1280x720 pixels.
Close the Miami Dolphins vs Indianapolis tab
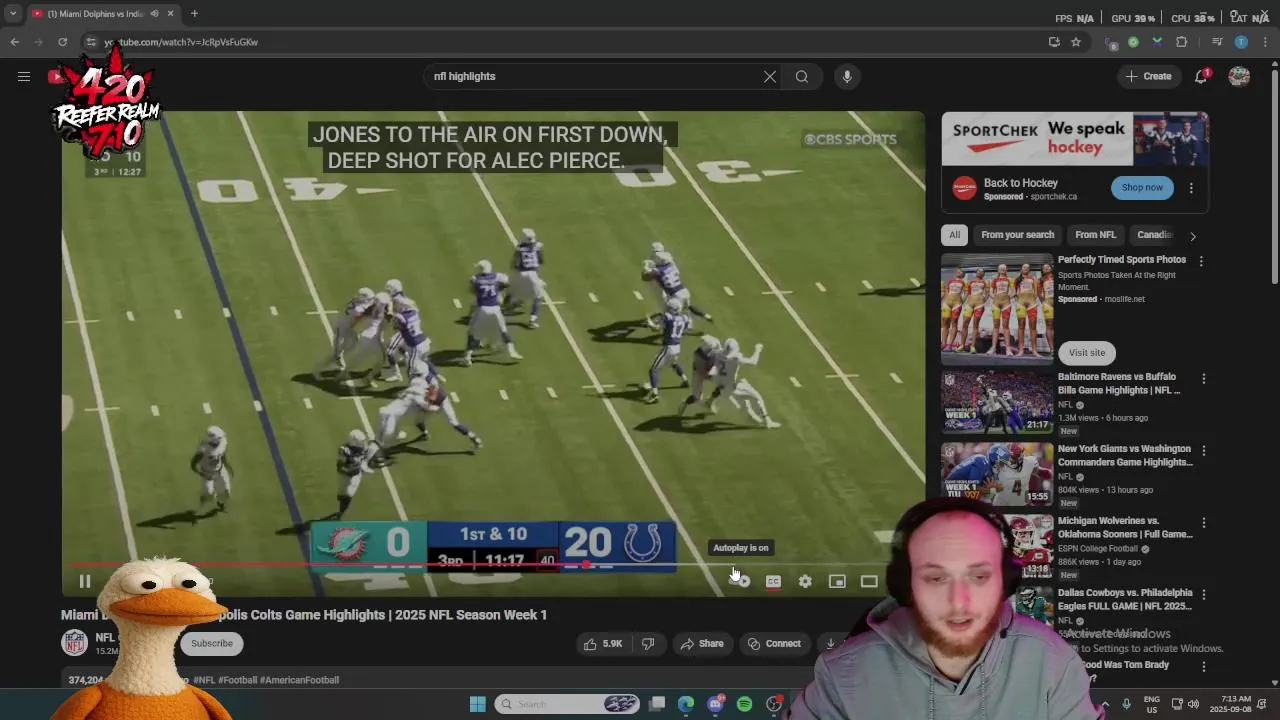(x=170, y=14)
